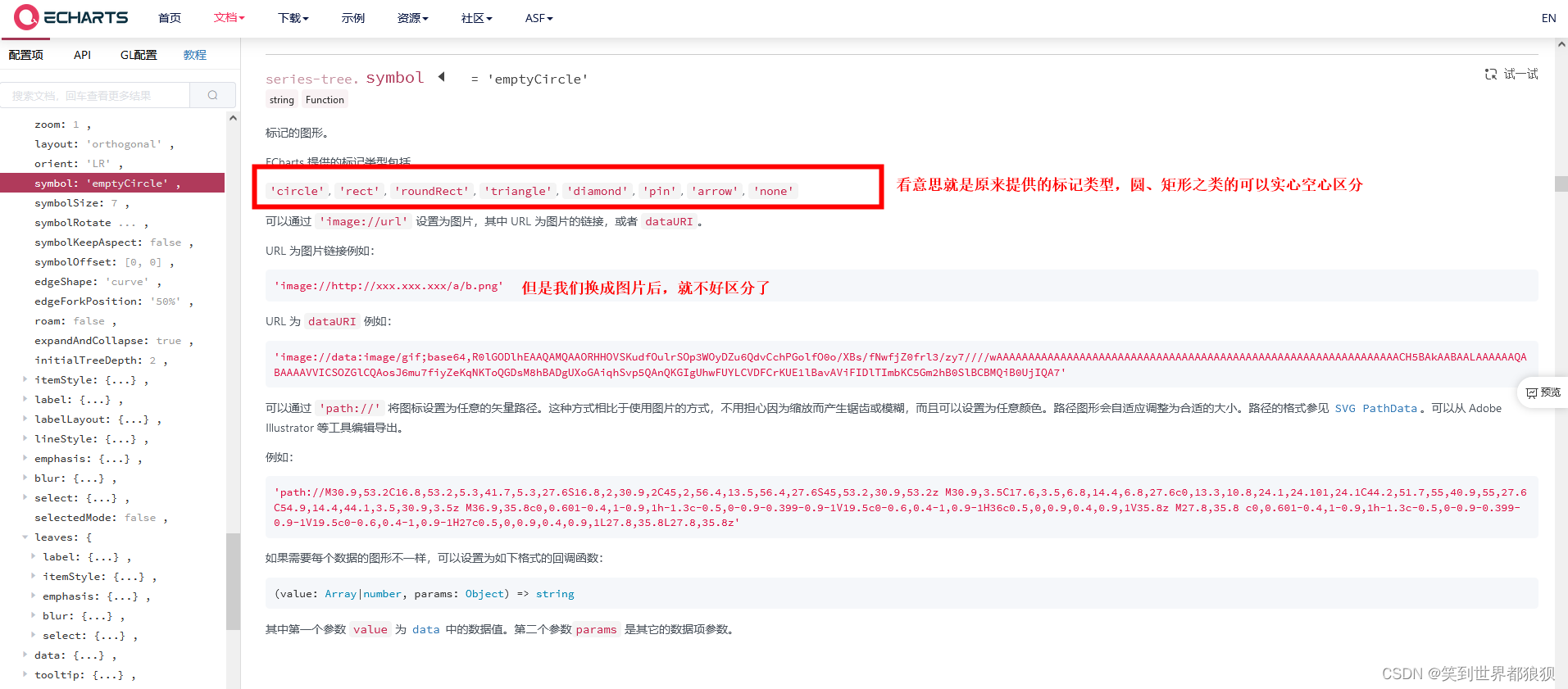Select the symbolSize option row
The width and height of the screenshot is (1568, 689).
(112, 203)
